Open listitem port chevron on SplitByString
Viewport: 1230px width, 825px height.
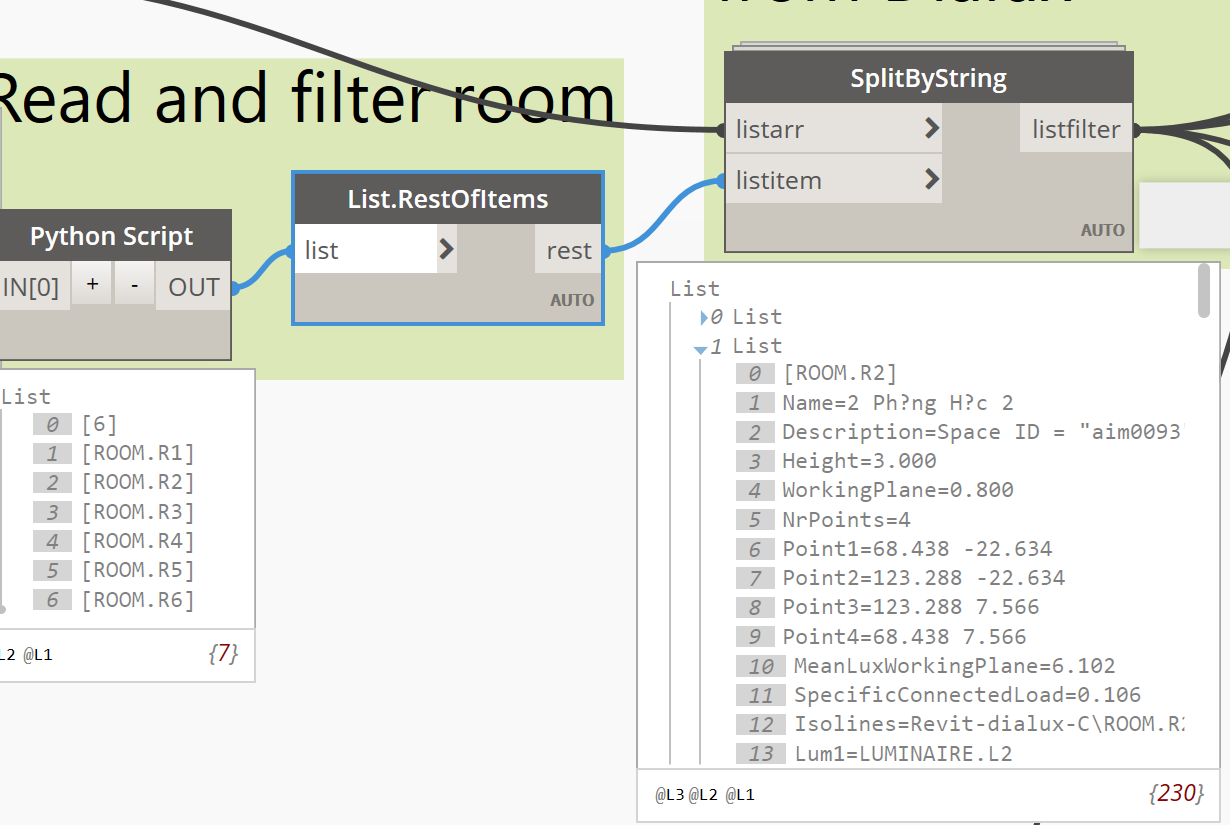point(931,180)
